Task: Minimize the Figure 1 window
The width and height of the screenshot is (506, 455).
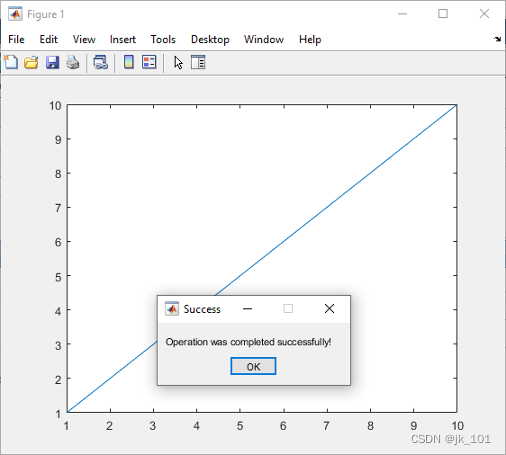Action: [x=402, y=14]
